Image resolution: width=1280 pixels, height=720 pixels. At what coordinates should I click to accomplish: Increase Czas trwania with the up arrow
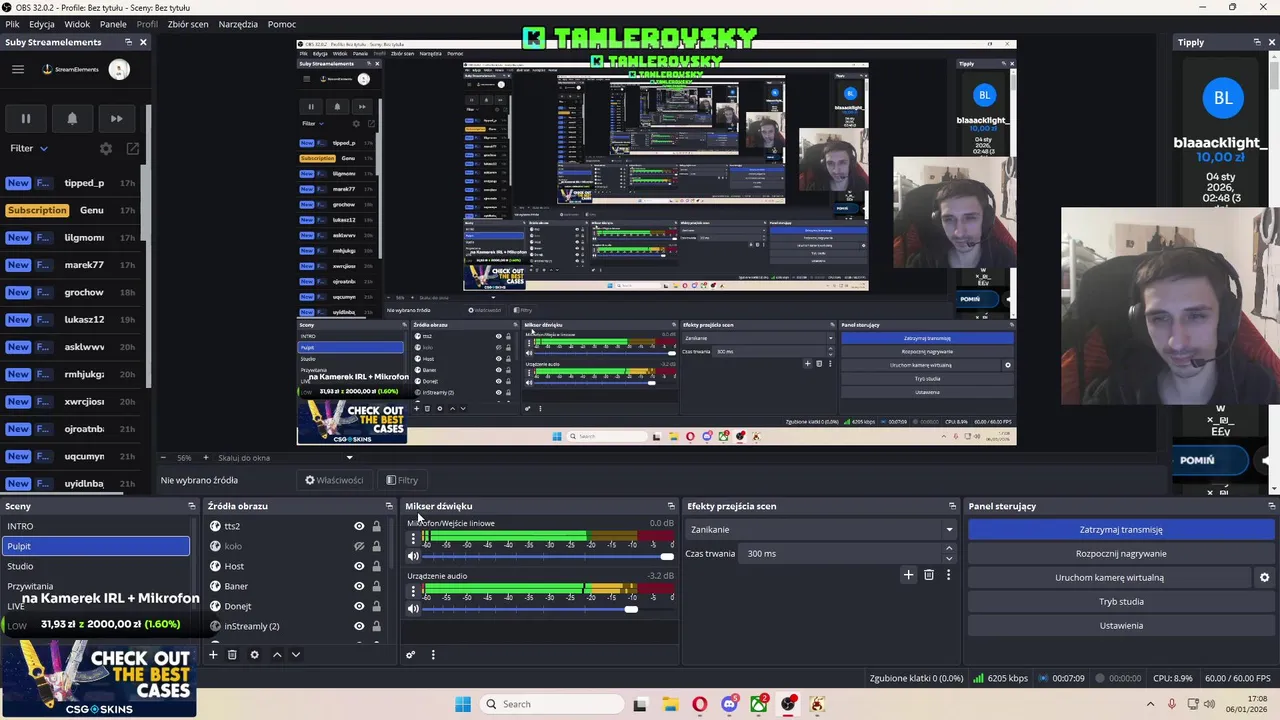click(949, 549)
